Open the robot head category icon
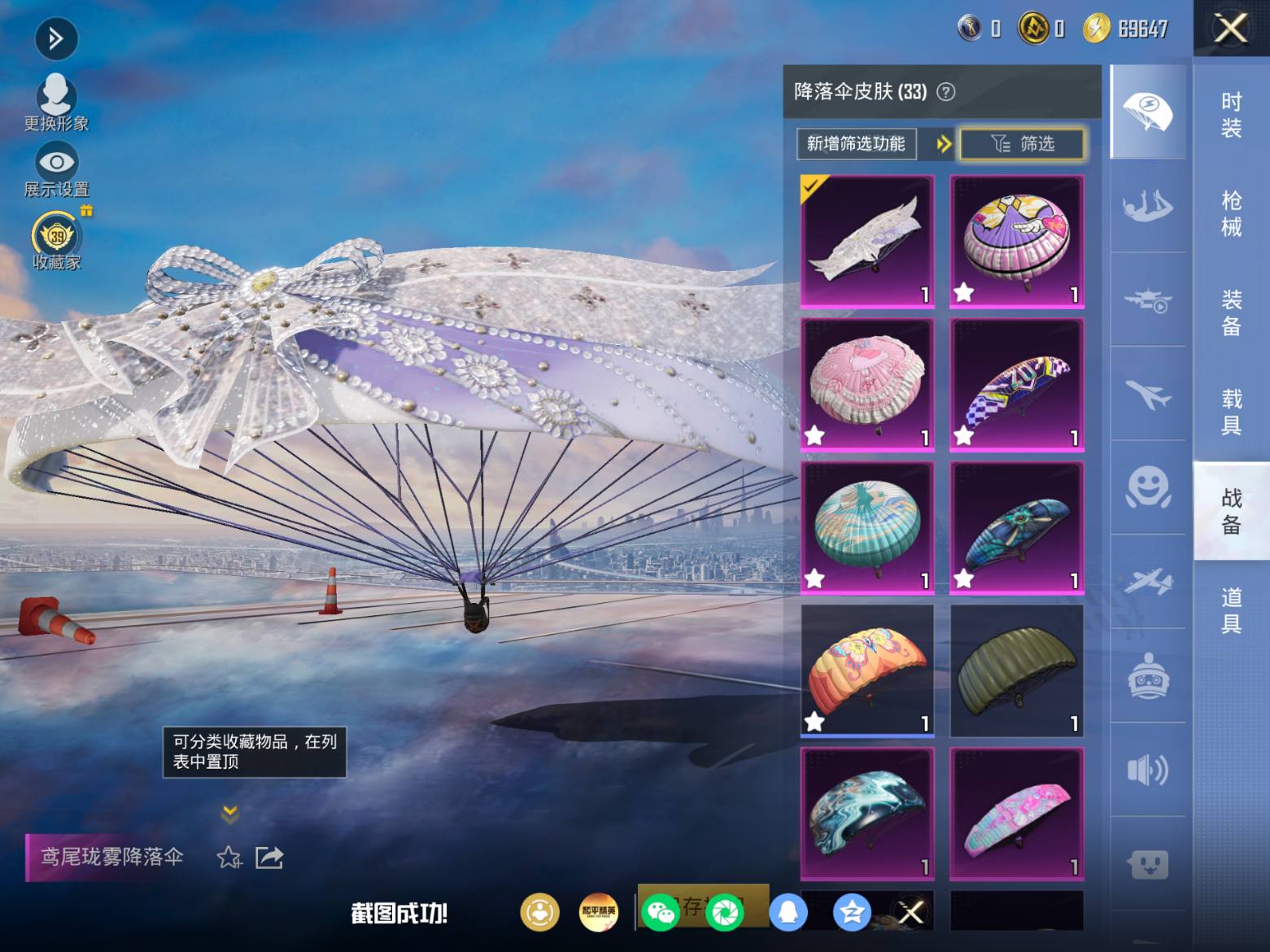1270x952 pixels. (1147, 675)
